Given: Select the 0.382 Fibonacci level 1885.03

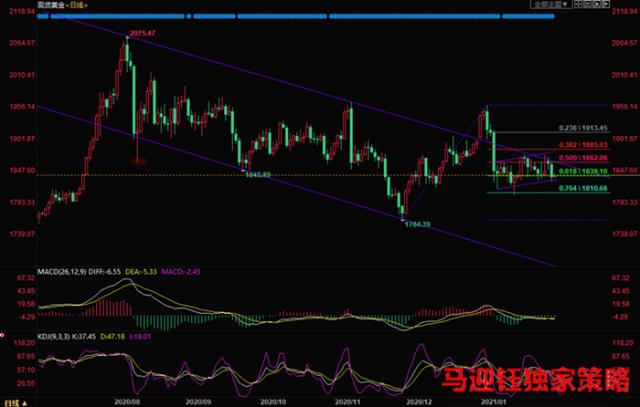Looking at the screenshot, I should pos(583,145).
